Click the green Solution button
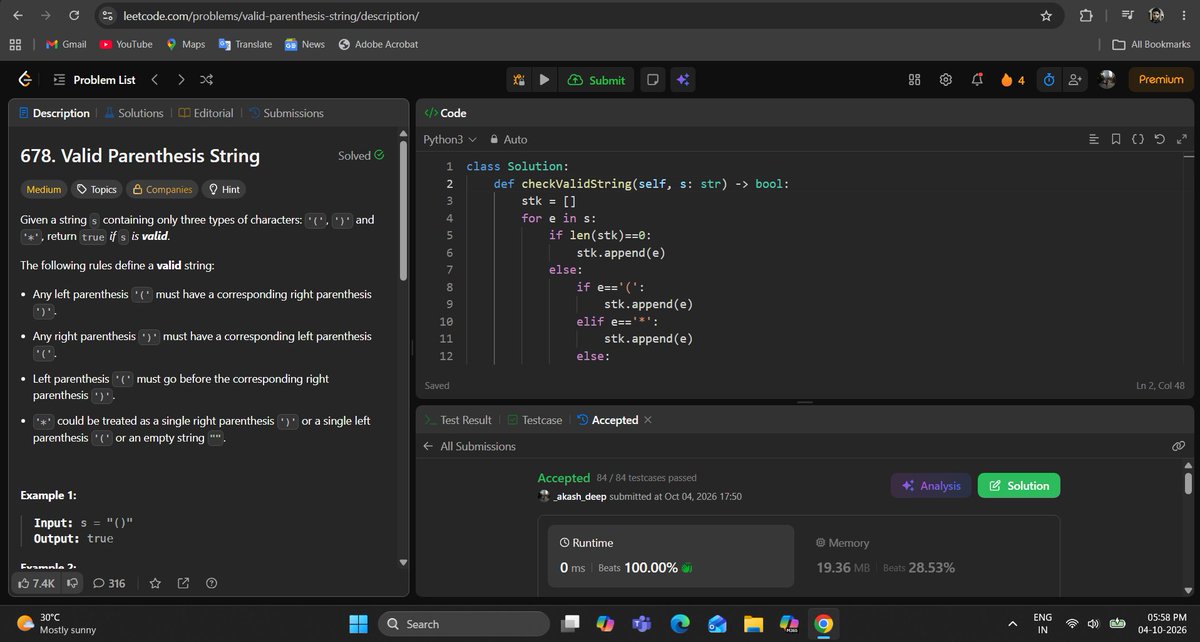 (1019, 486)
